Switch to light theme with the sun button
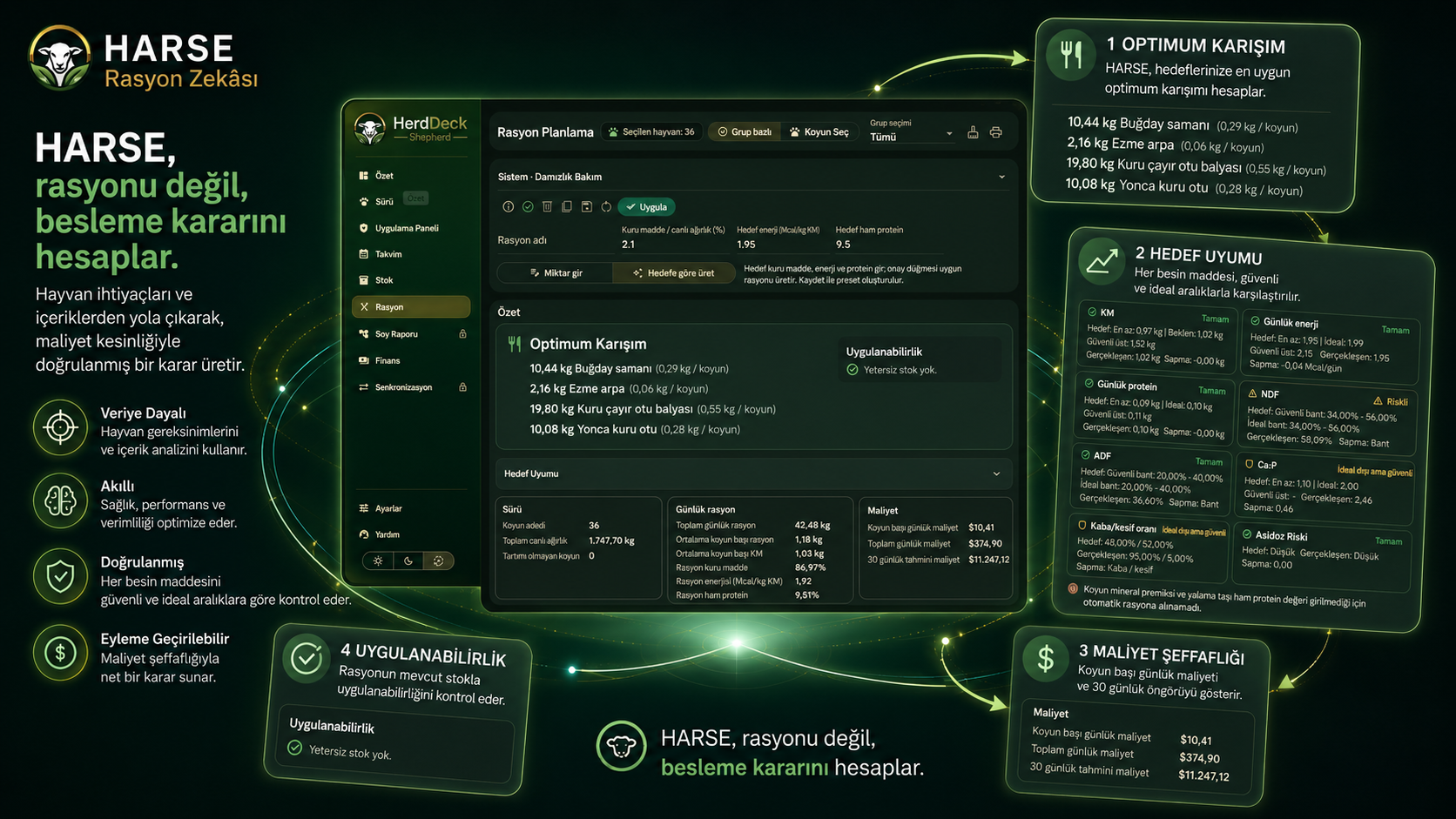Image resolution: width=1456 pixels, height=819 pixels. tap(378, 561)
